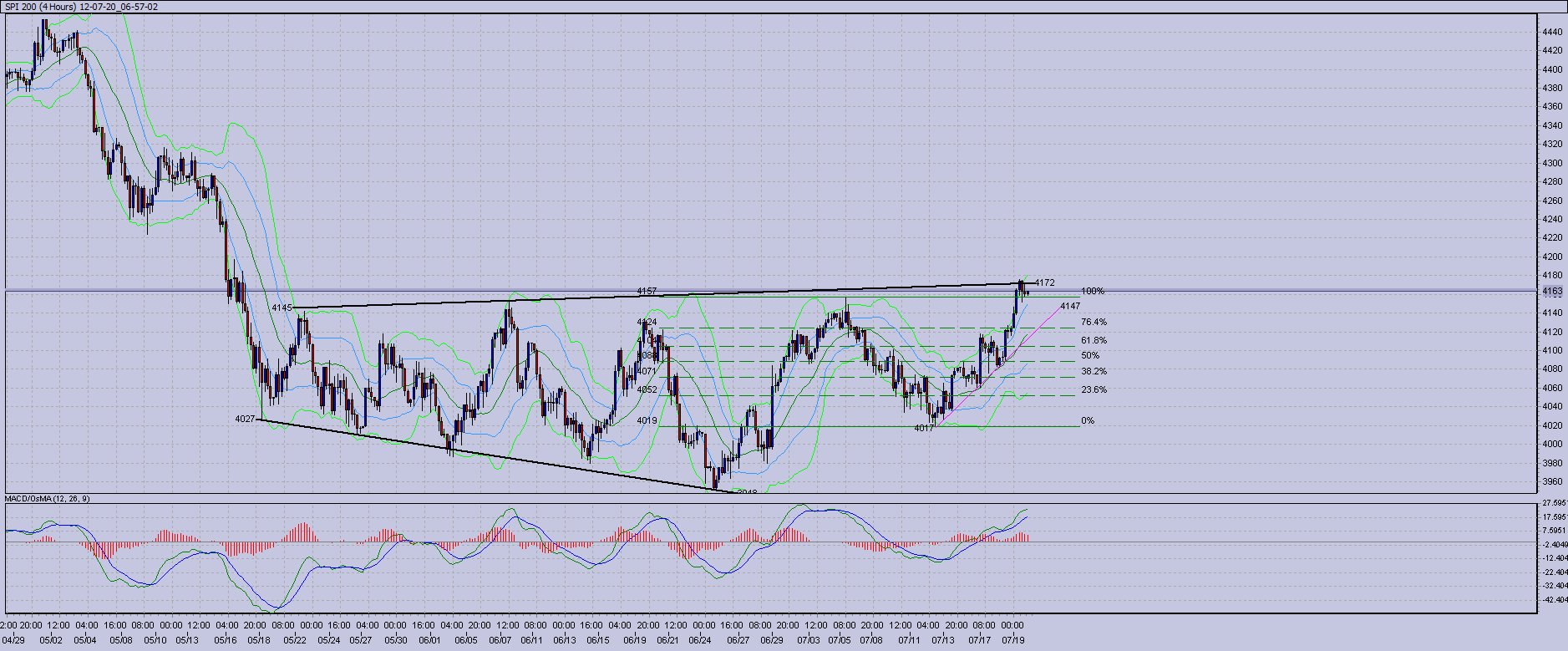The width and height of the screenshot is (1568, 651).
Task: Click the SPI 200 (4 Hours) chart title
Action: (81, 7)
